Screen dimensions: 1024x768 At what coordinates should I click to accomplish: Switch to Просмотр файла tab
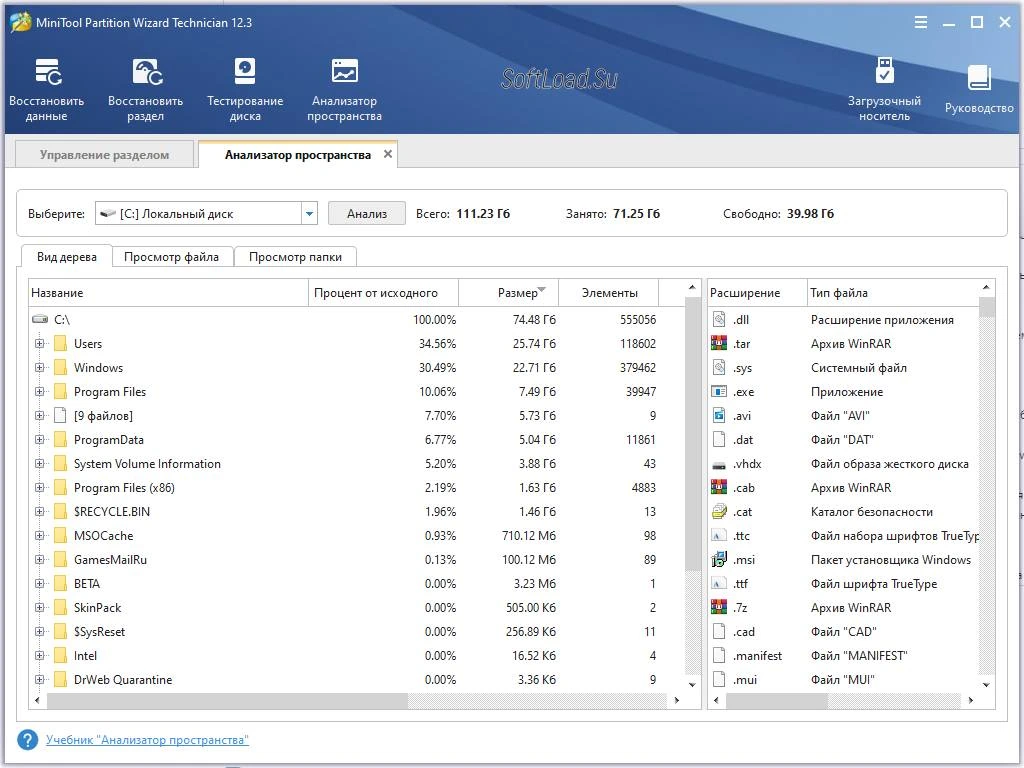(x=171, y=257)
